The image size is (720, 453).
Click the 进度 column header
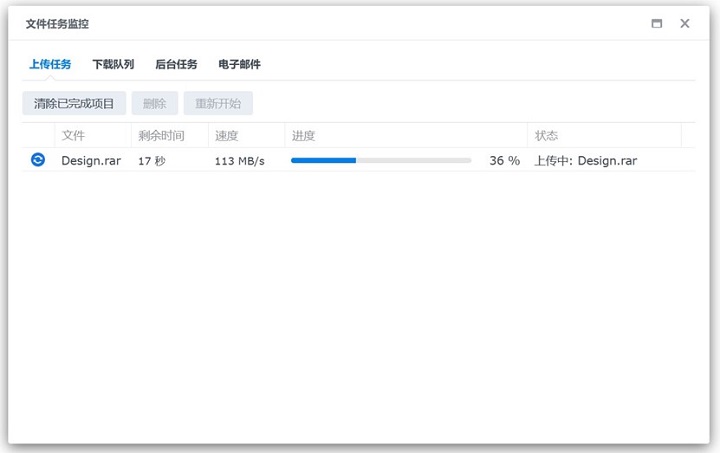coord(406,135)
